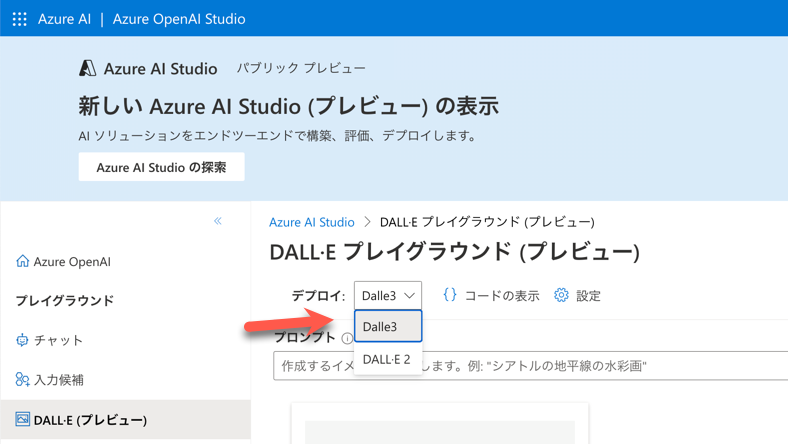This screenshot has width=788, height=444.
Task: Click the DALL·E image icon in the sidebar
Action: [22, 419]
